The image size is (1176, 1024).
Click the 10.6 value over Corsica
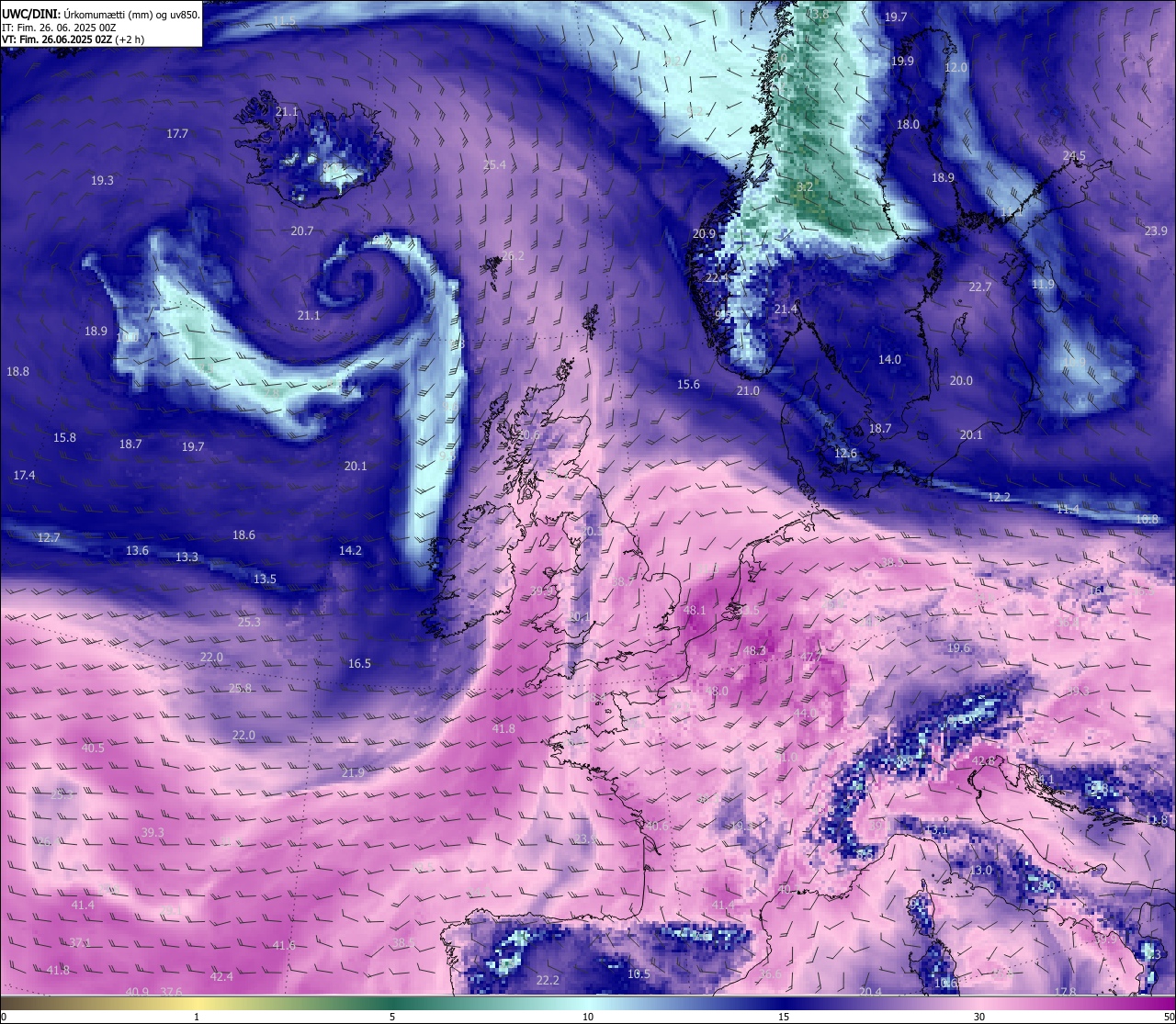pyautogui.click(x=945, y=984)
